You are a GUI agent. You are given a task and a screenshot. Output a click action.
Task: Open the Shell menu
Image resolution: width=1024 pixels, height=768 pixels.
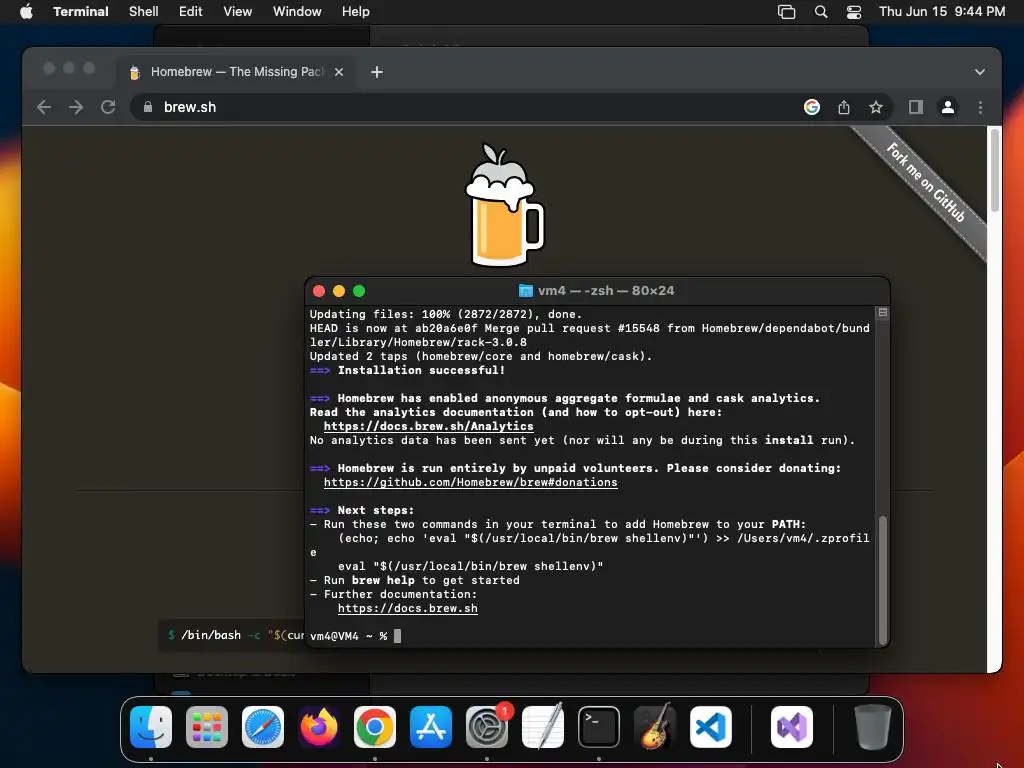[144, 11]
